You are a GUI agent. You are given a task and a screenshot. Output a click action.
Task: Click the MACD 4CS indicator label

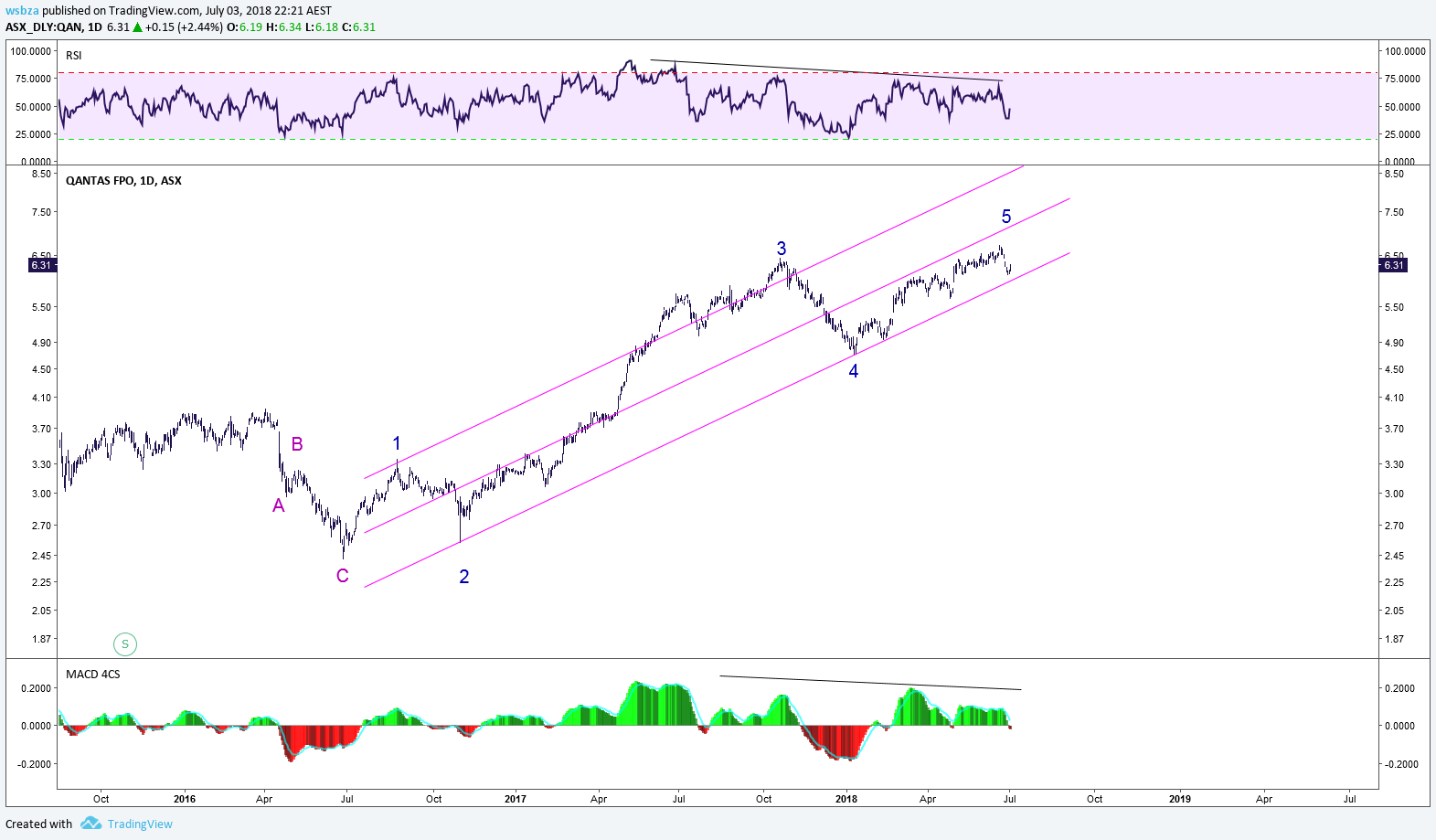click(92, 675)
